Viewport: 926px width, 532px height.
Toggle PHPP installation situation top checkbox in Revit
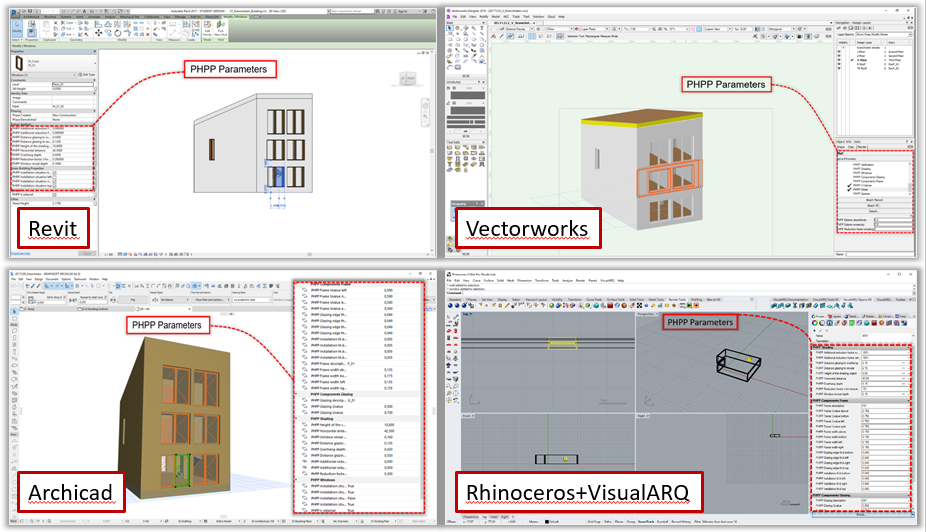click(54, 185)
